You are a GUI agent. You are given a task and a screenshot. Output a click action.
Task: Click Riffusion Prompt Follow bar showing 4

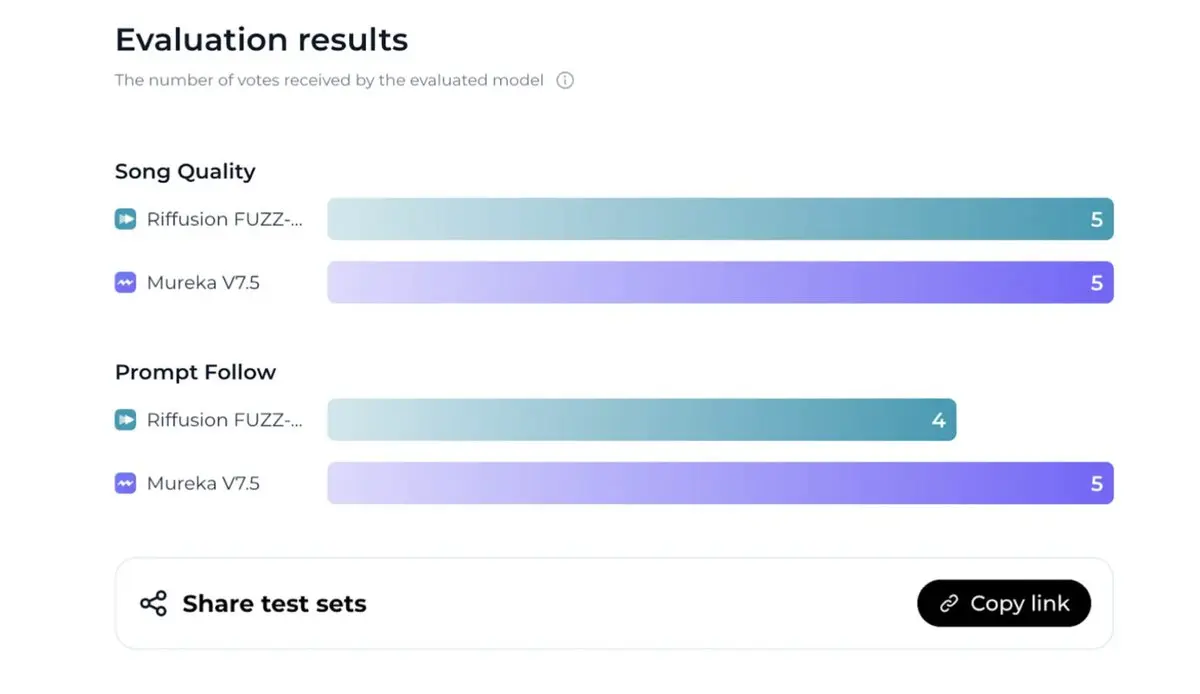click(642, 420)
